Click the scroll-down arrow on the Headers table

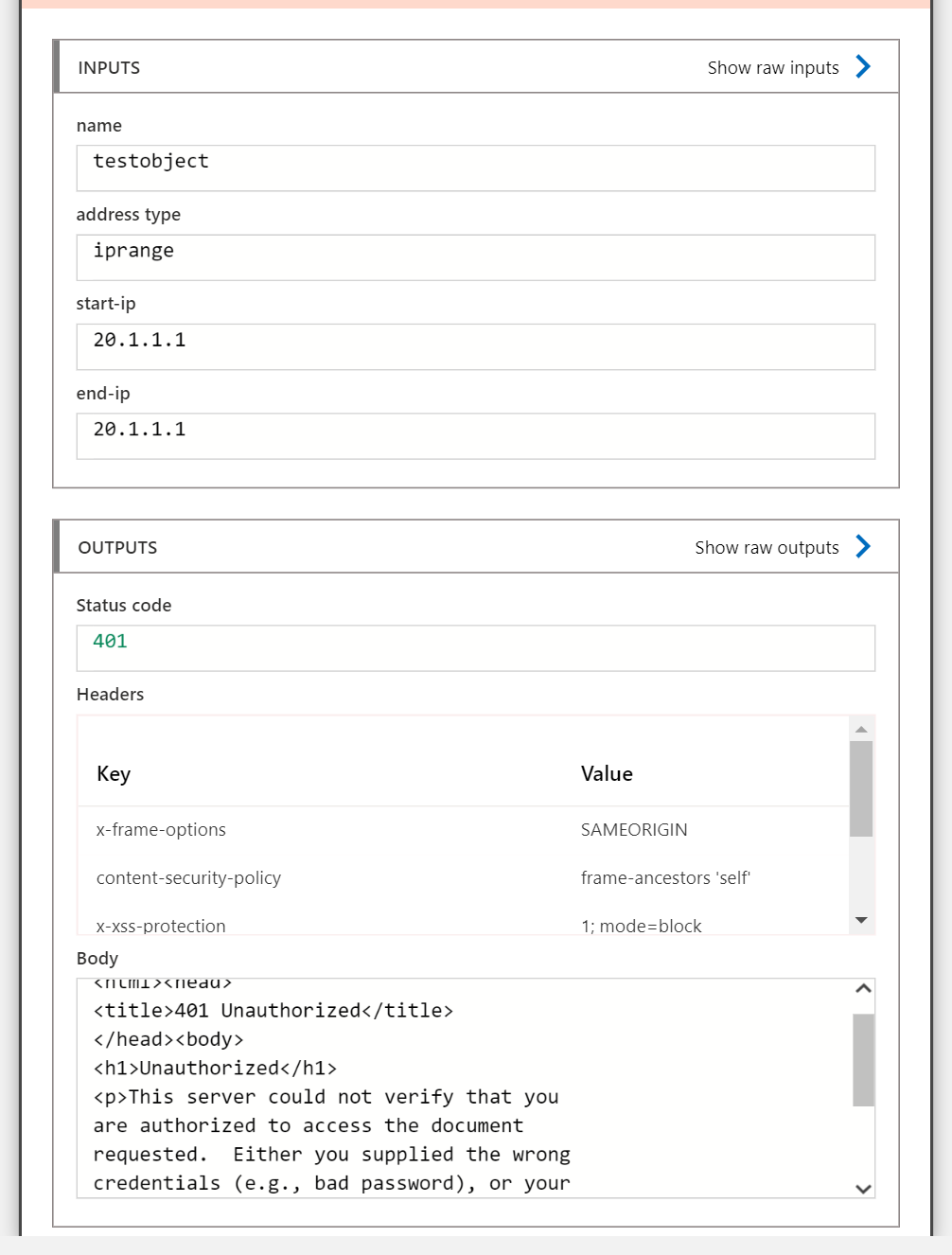coord(861,919)
